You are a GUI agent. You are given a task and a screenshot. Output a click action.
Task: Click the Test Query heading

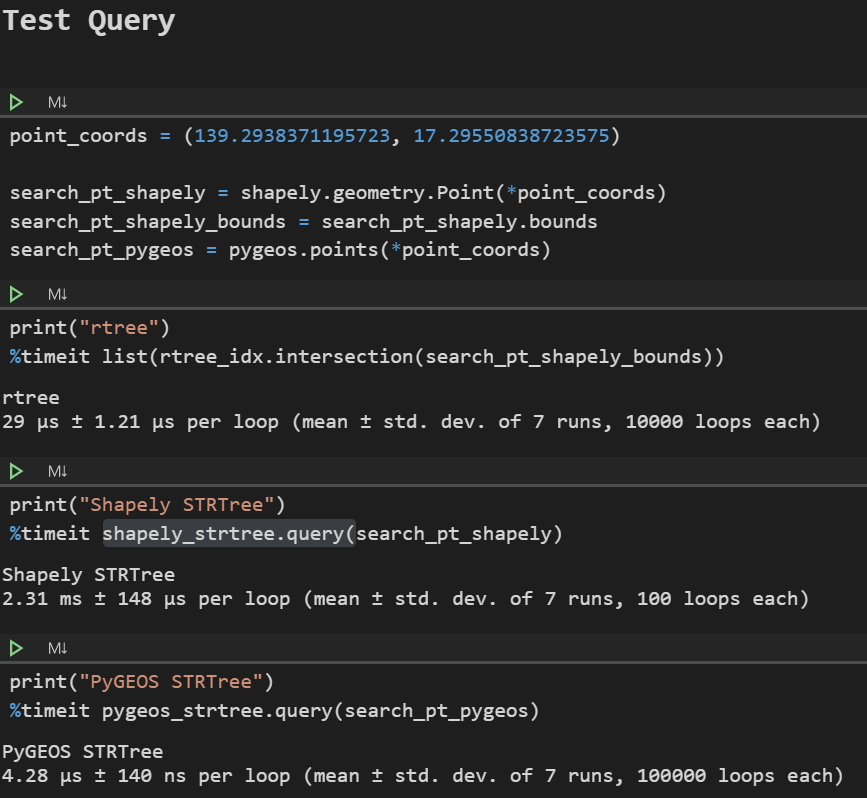click(x=88, y=20)
